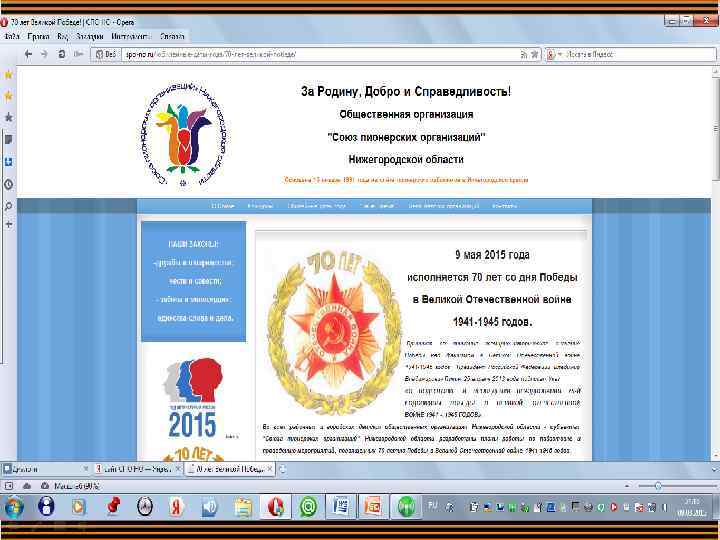Change input language via RU indicator
Screen dimensions: 720x540
(432, 505)
